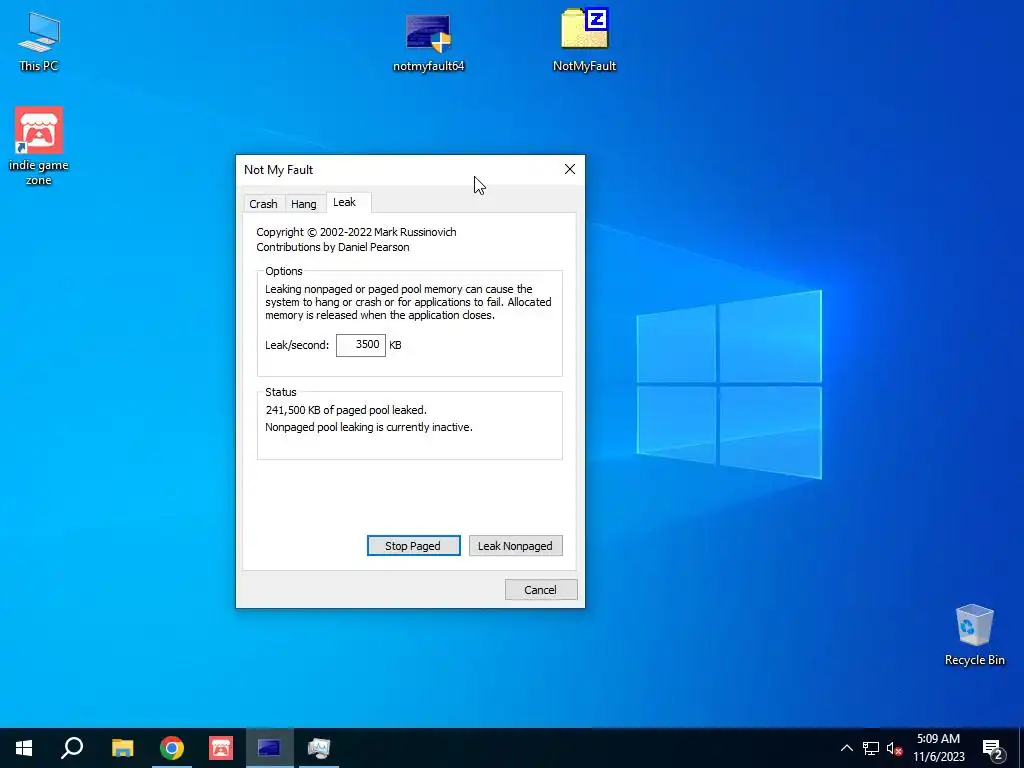Image resolution: width=1024 pixels, height=768 pixels.
Task: Close the Not My Fault dialog
Action: tap(569, 169)
